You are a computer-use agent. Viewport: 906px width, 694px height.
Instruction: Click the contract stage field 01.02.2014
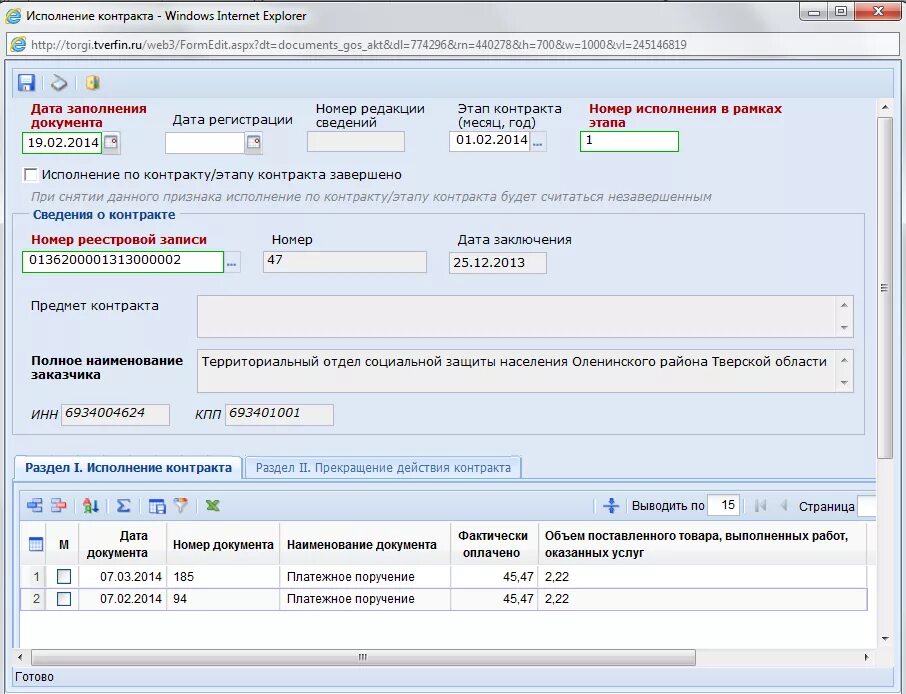coord(489,142)
